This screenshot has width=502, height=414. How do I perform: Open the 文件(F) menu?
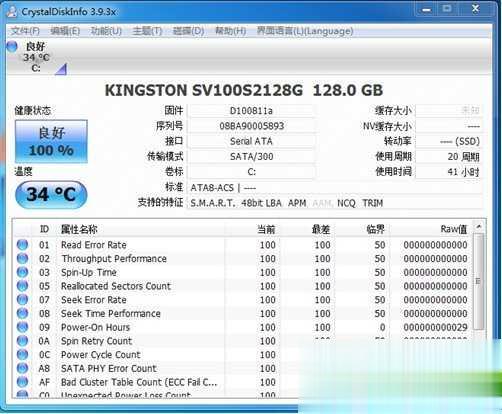click(25, 31)
